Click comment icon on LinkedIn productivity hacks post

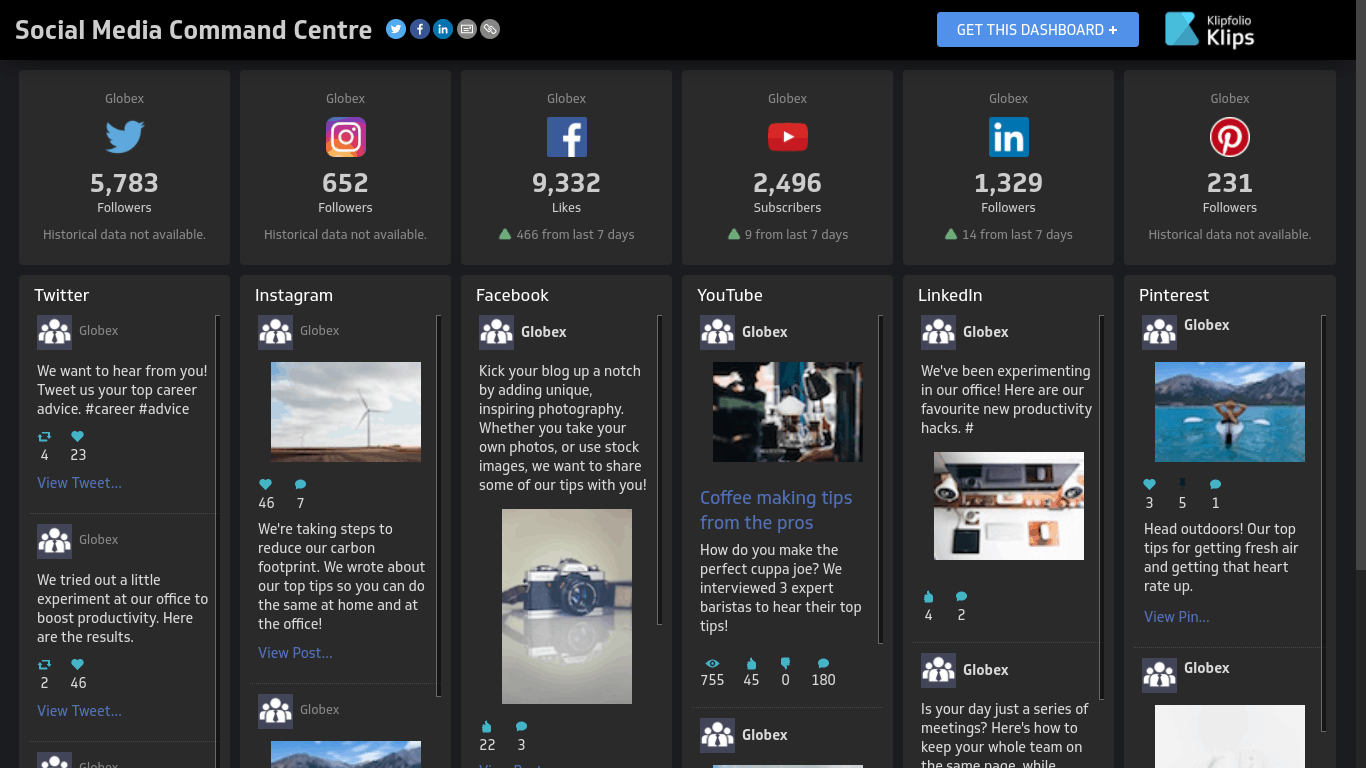pyautogui.click(x=961, y=597)
